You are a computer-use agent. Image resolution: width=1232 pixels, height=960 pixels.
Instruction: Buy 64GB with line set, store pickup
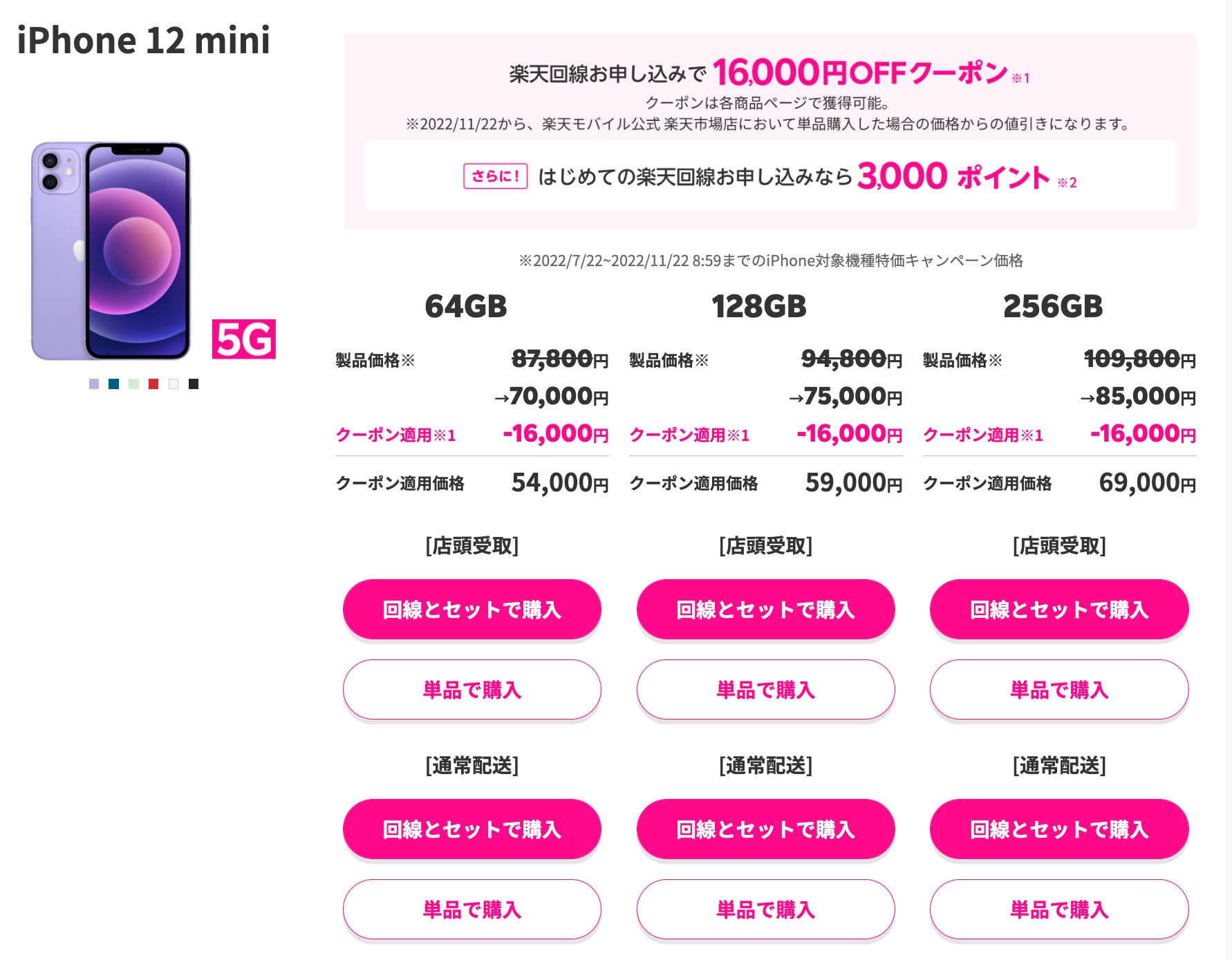coord(472,610)
